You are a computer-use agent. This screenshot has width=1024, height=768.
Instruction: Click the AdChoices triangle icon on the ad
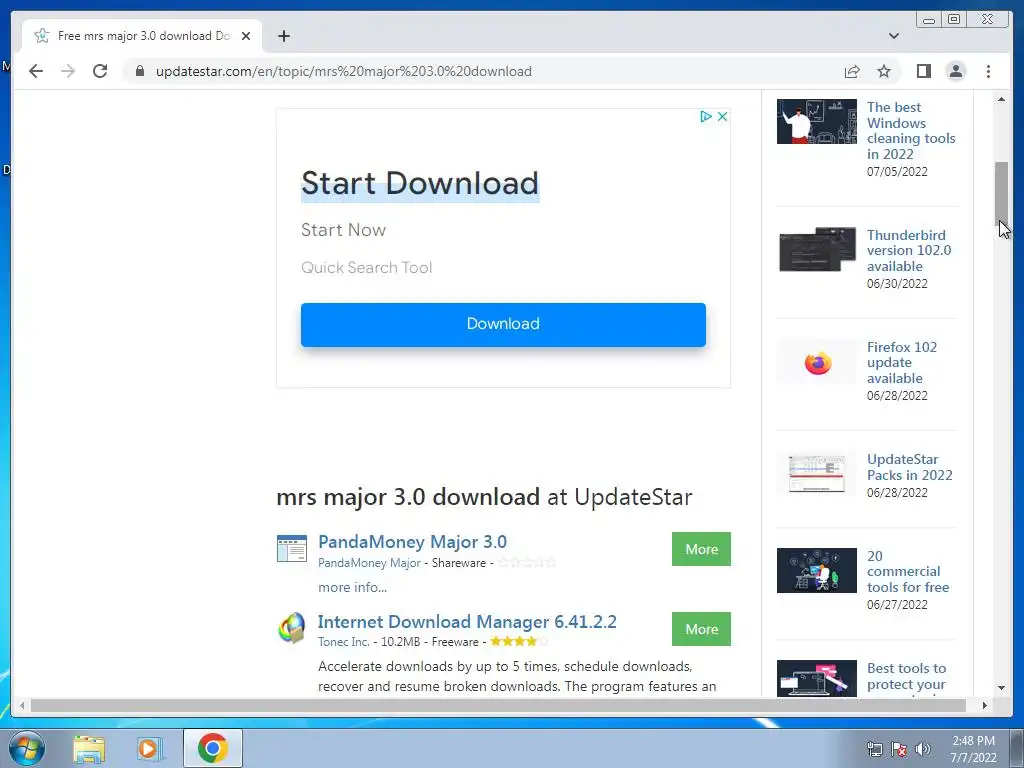tap(705, 116)
